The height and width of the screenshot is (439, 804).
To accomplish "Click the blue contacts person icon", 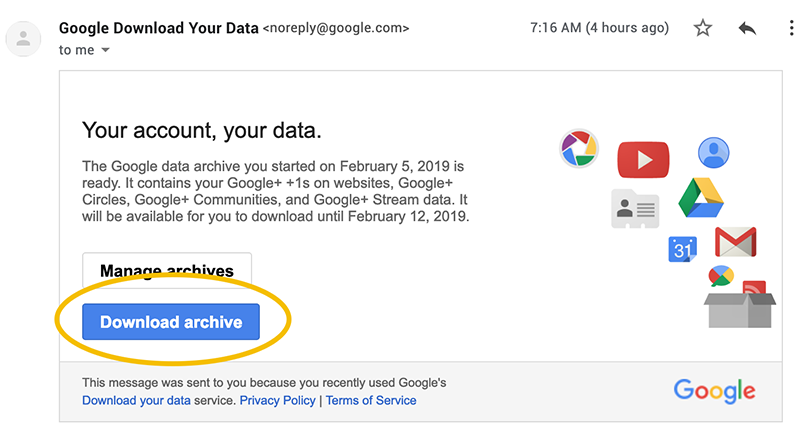I will [712, 152].
